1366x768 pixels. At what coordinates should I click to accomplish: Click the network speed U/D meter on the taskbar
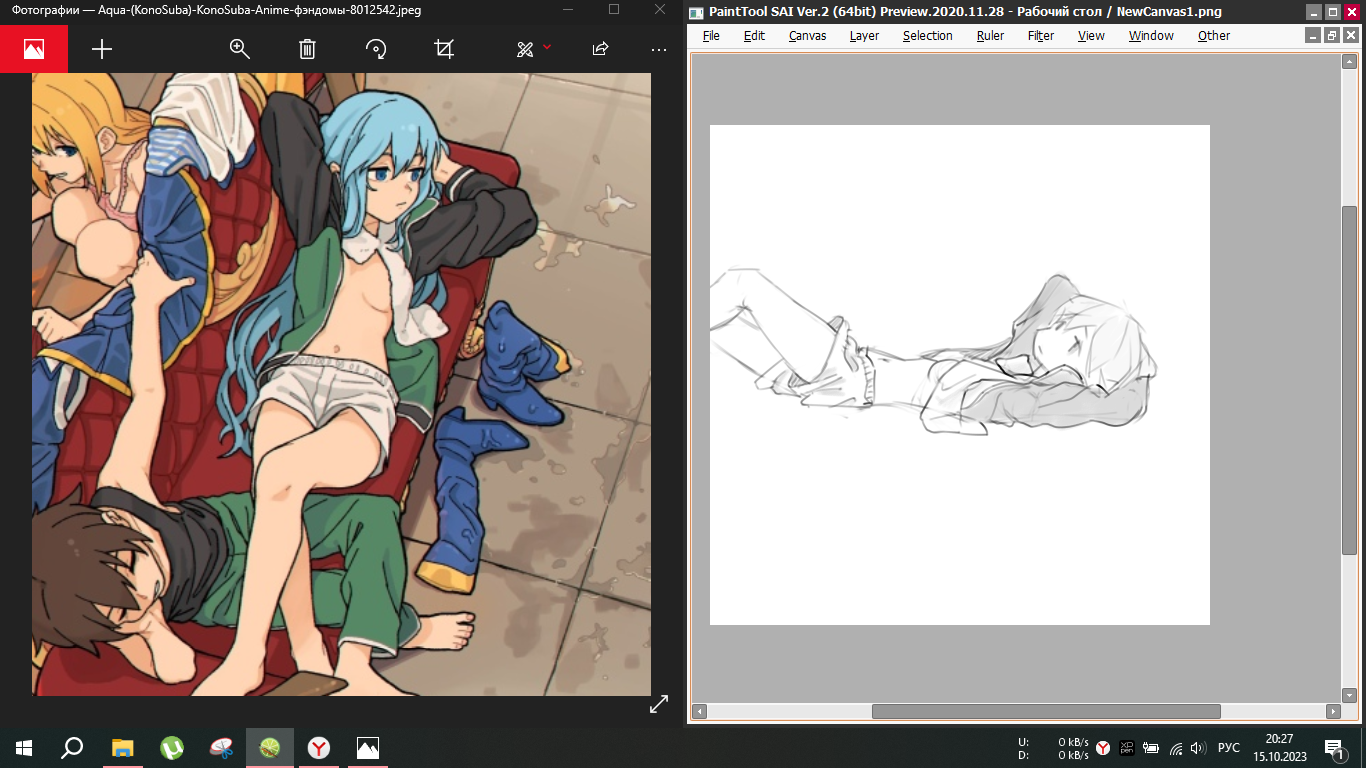coord(1053,748)
